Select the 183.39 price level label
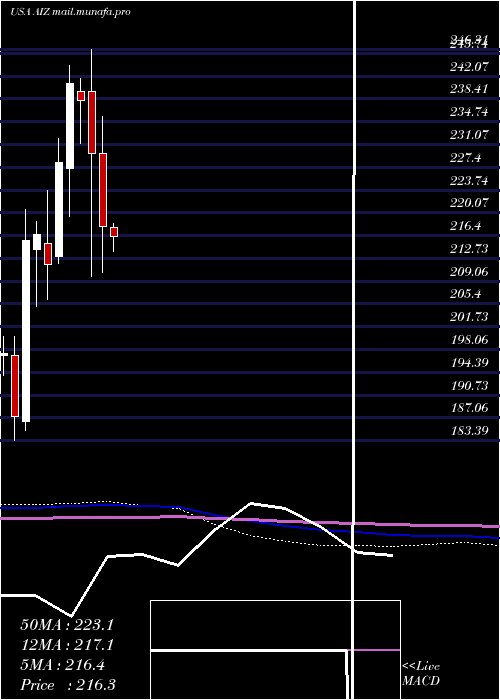Screen dimensions: 500x700 [469, 431]
